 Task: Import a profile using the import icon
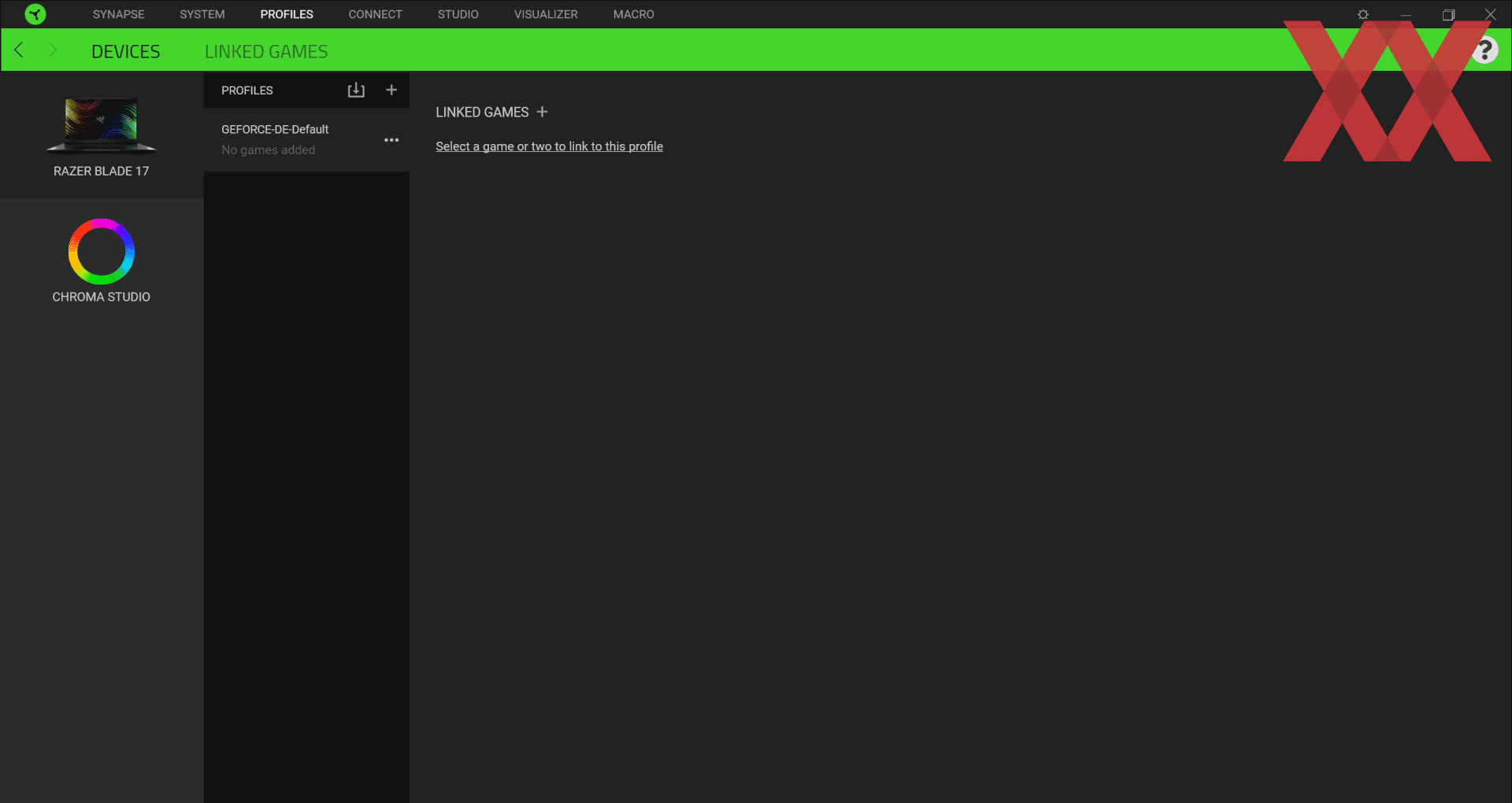tap(356, 90)
